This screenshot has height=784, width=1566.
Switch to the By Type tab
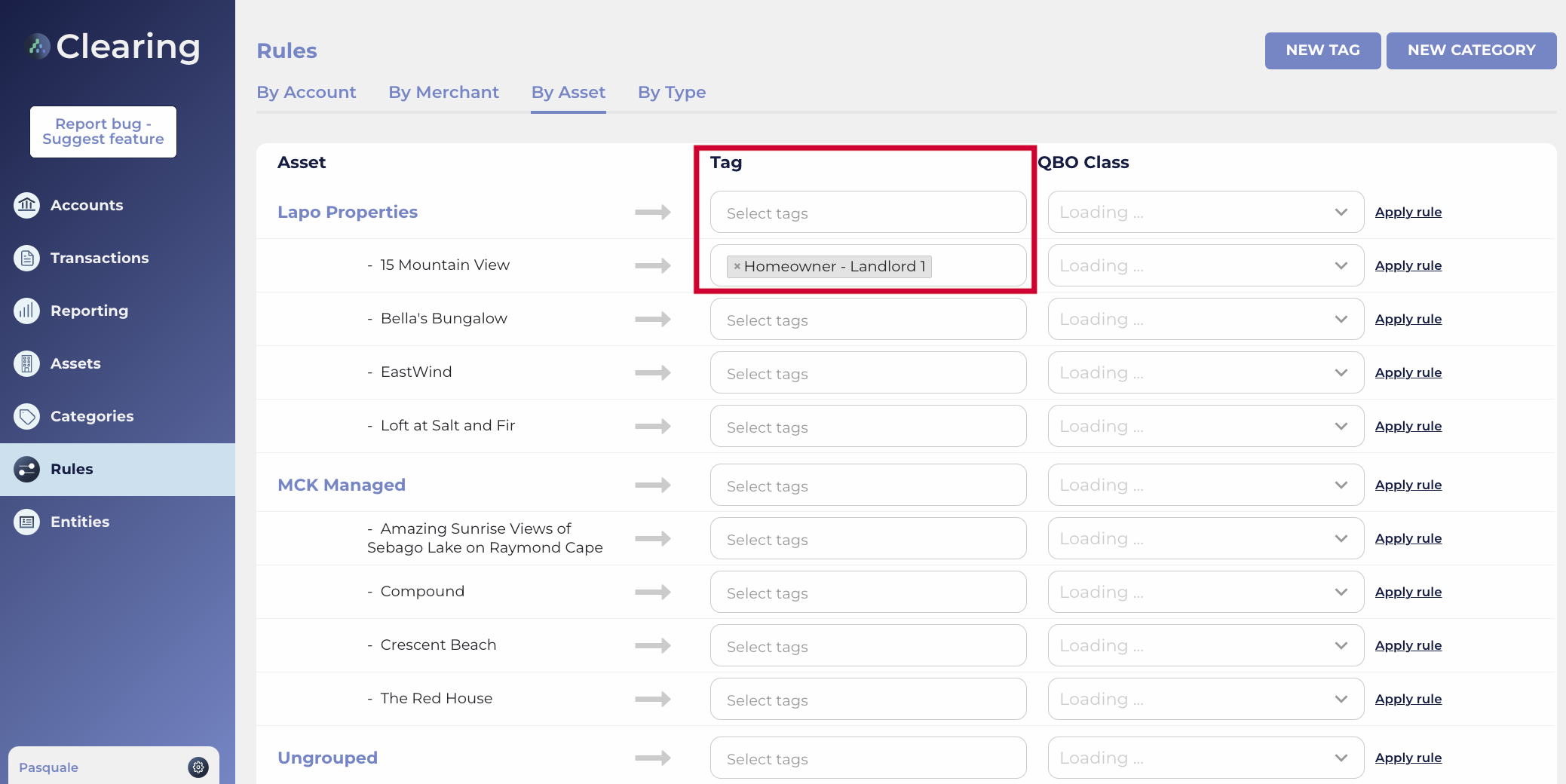coord(672,92)
